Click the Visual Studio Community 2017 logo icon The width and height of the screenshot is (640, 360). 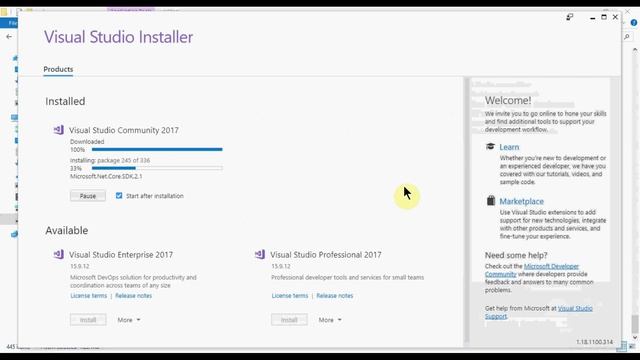pyautogui.click(x=59, y=130)
